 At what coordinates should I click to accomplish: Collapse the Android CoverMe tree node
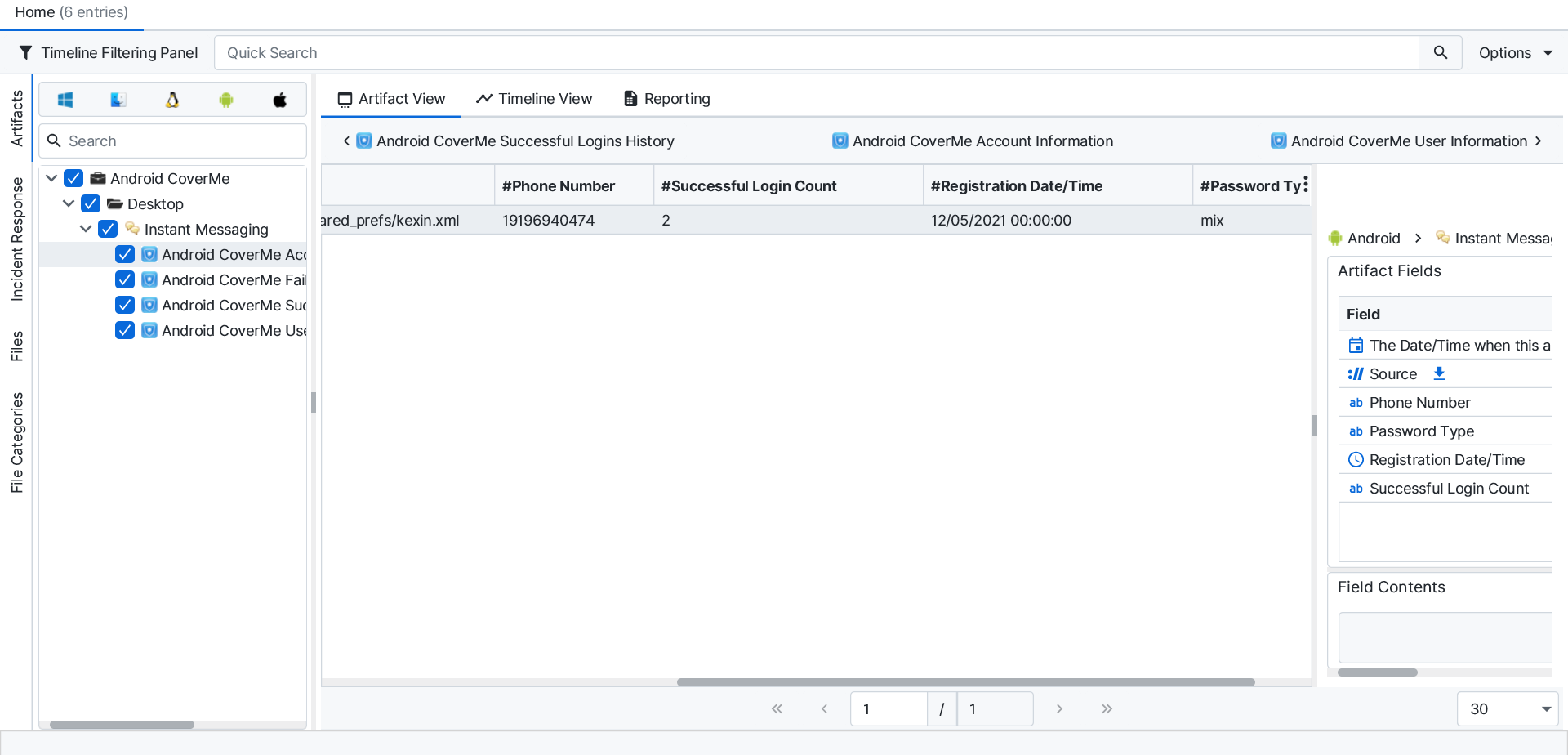click(51, 178)
